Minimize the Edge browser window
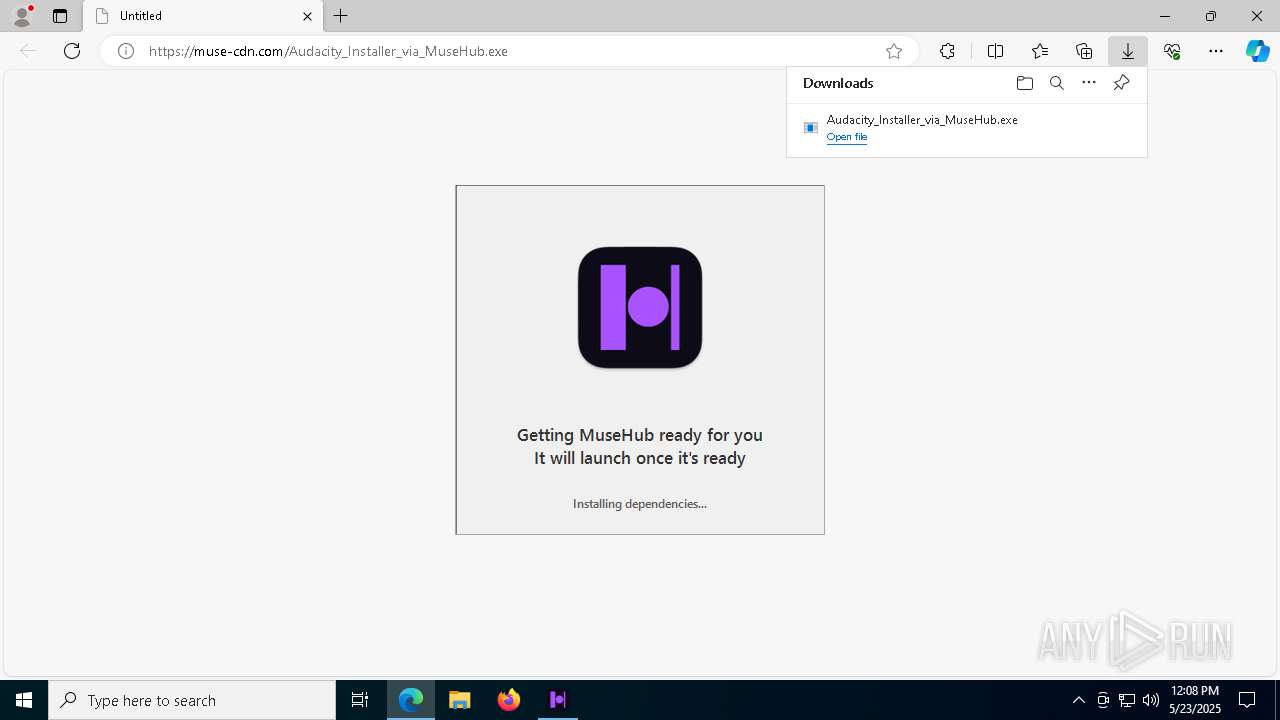This screenshot has height=720, width=1280. (x=1165, y=16)
